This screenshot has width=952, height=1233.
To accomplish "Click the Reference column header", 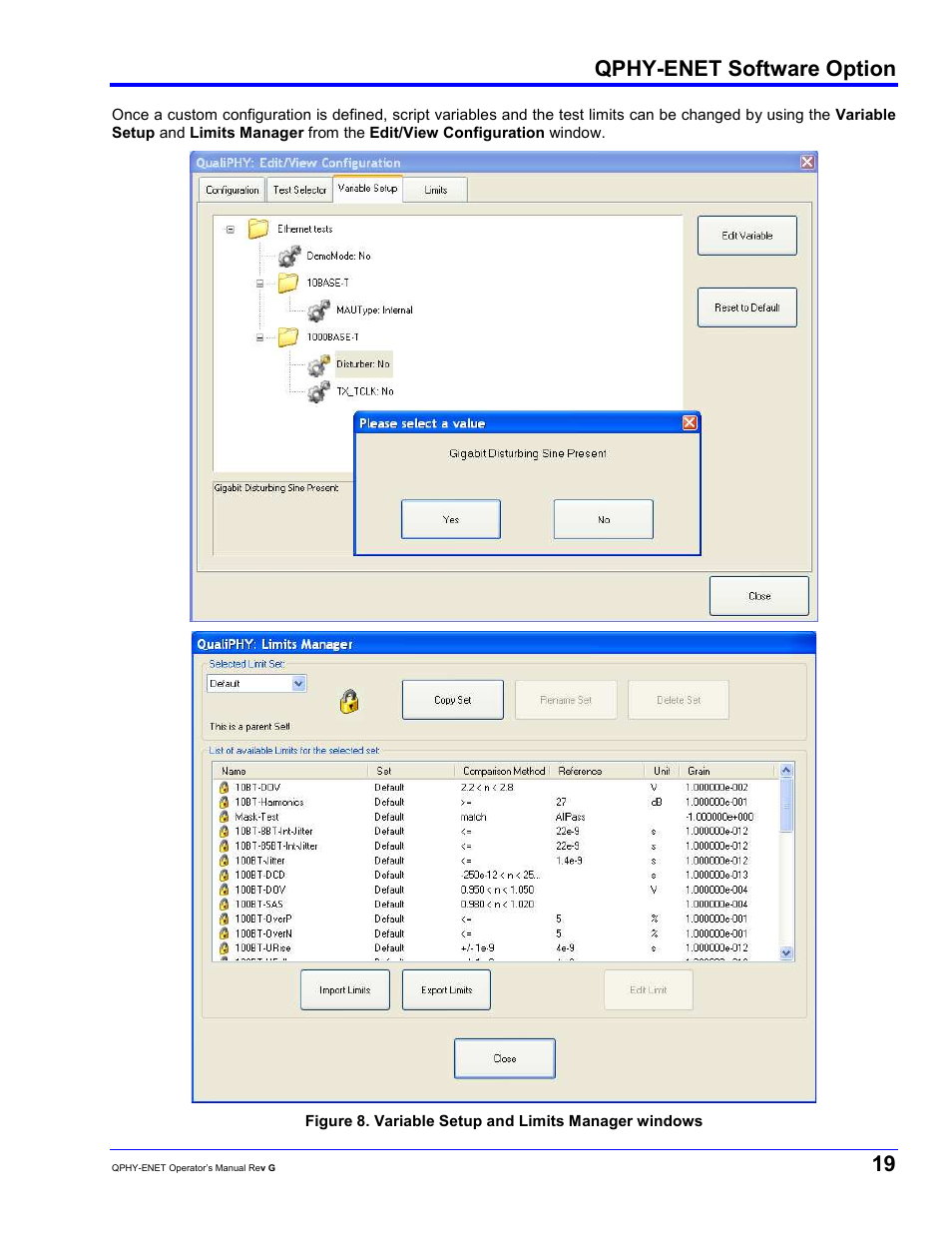I will pos(597,771).
